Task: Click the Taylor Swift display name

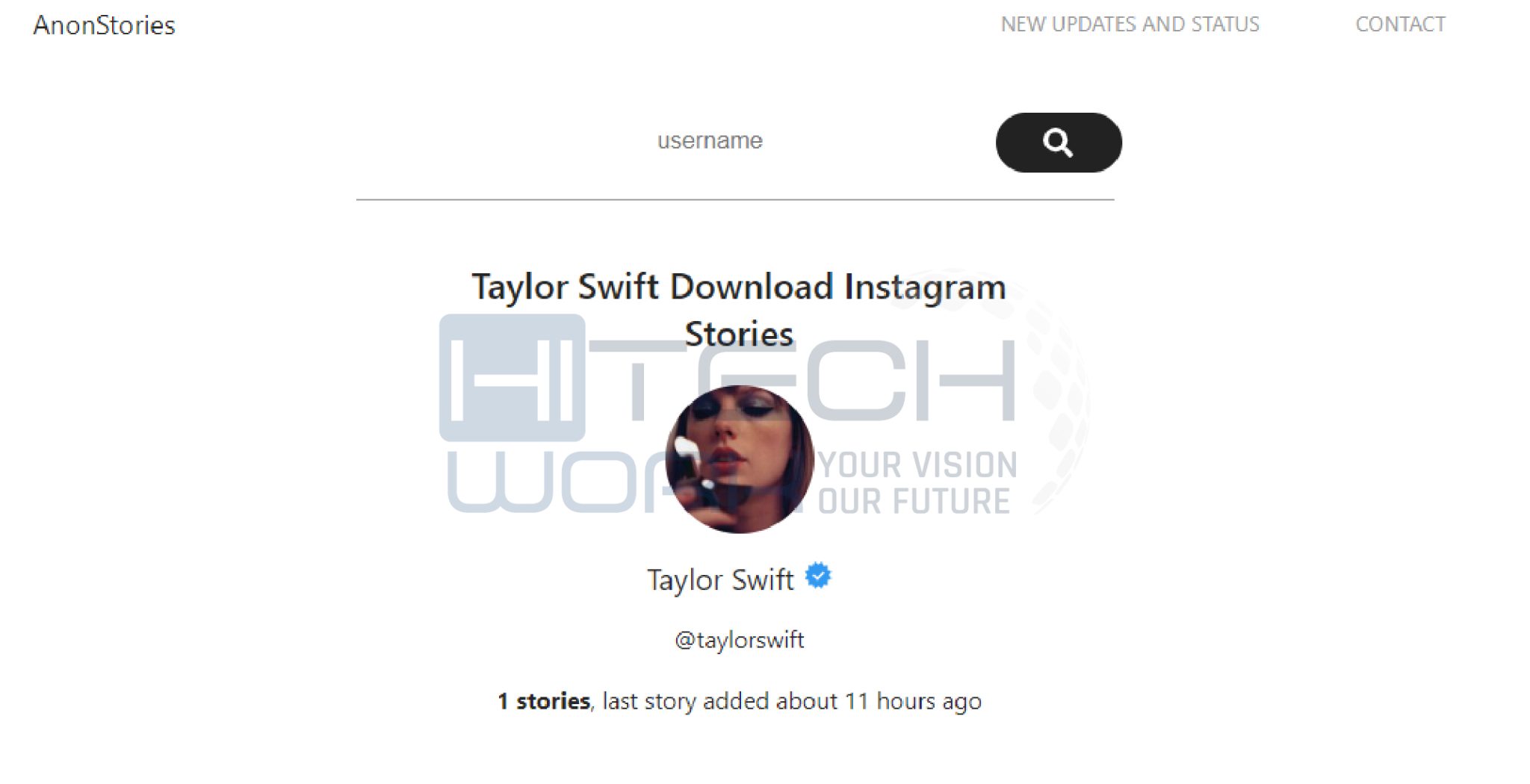Action: (719, 579)
